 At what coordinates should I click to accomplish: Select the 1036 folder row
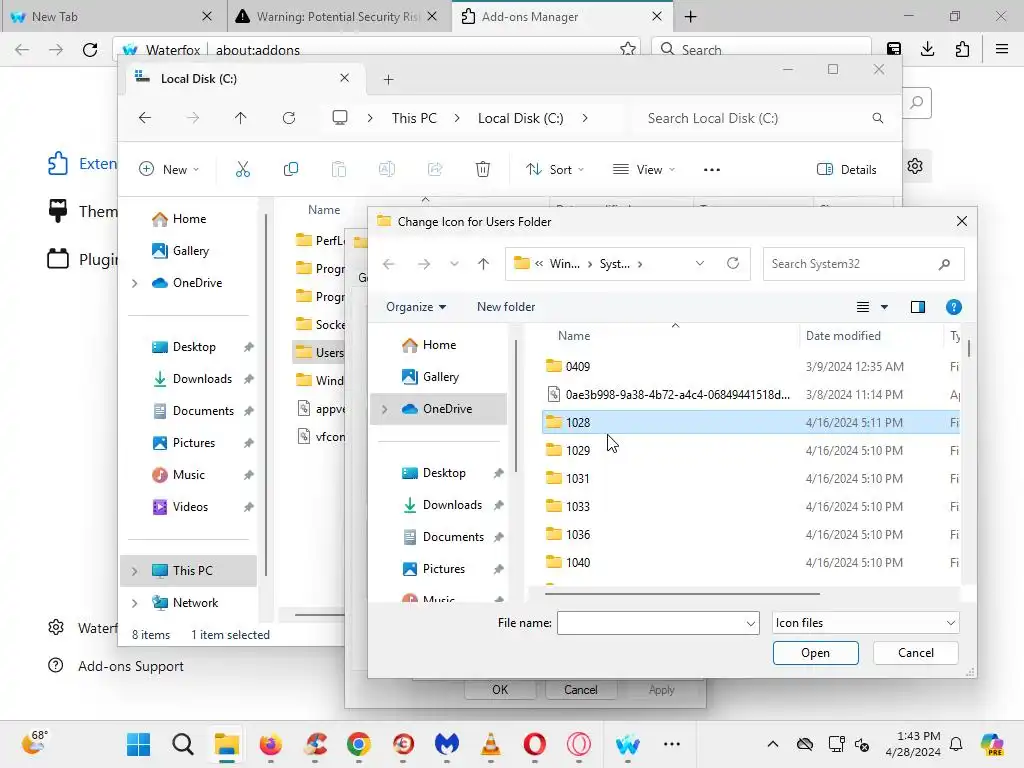point(751,535)
